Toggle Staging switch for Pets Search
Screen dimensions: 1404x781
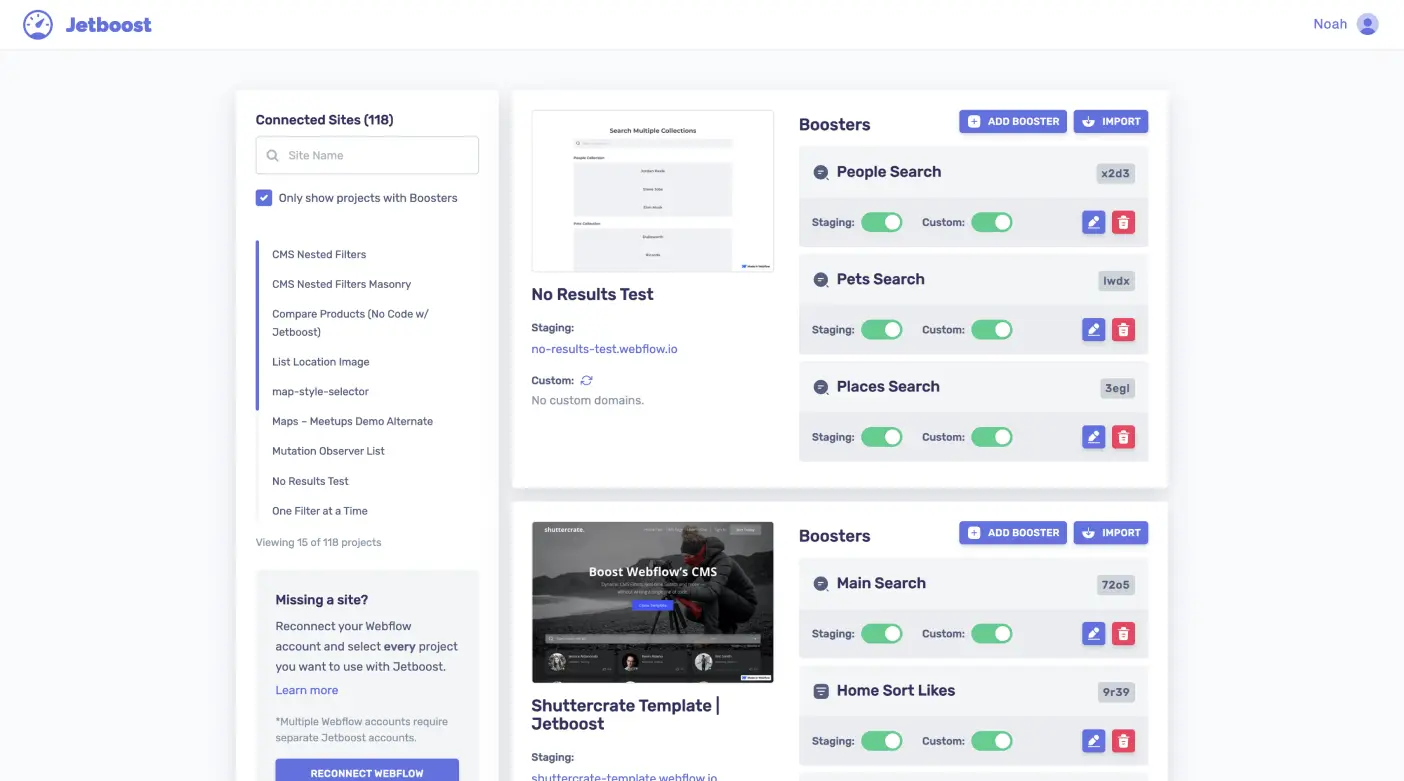click(882, 329)
